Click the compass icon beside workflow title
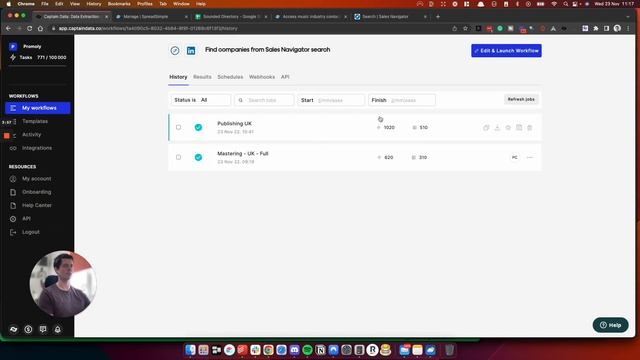This screenshot has width=640, height=360. 175,51
